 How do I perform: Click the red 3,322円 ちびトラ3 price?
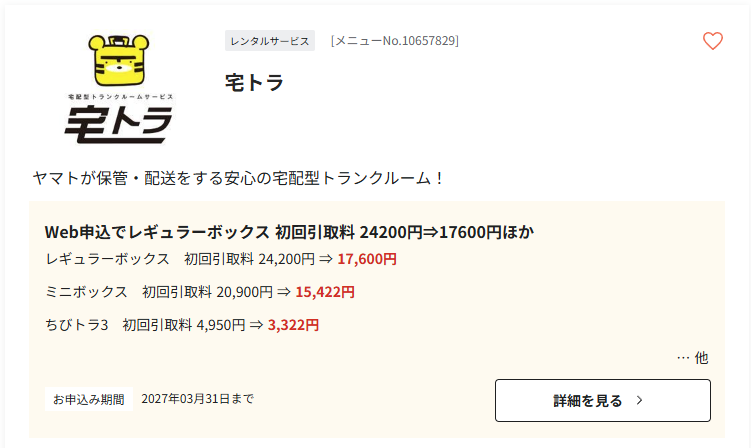coord(293,325)
